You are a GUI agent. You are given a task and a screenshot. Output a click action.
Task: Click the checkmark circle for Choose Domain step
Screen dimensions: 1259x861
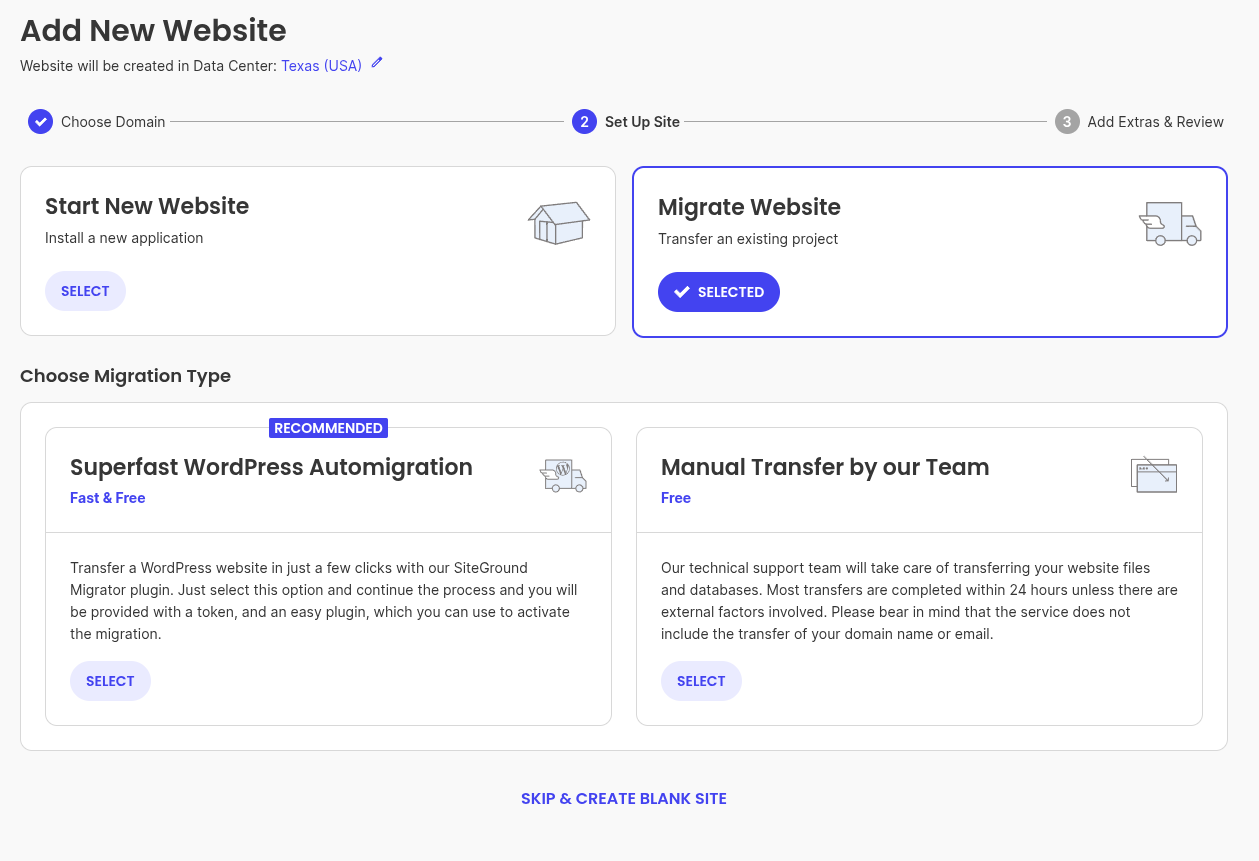(40, 122)
